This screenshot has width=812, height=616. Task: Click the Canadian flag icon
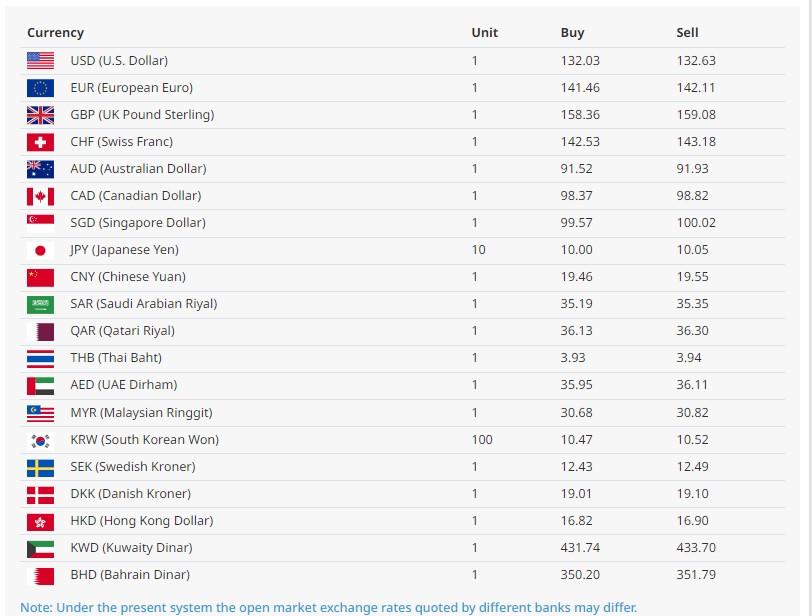tap(40, 196)
